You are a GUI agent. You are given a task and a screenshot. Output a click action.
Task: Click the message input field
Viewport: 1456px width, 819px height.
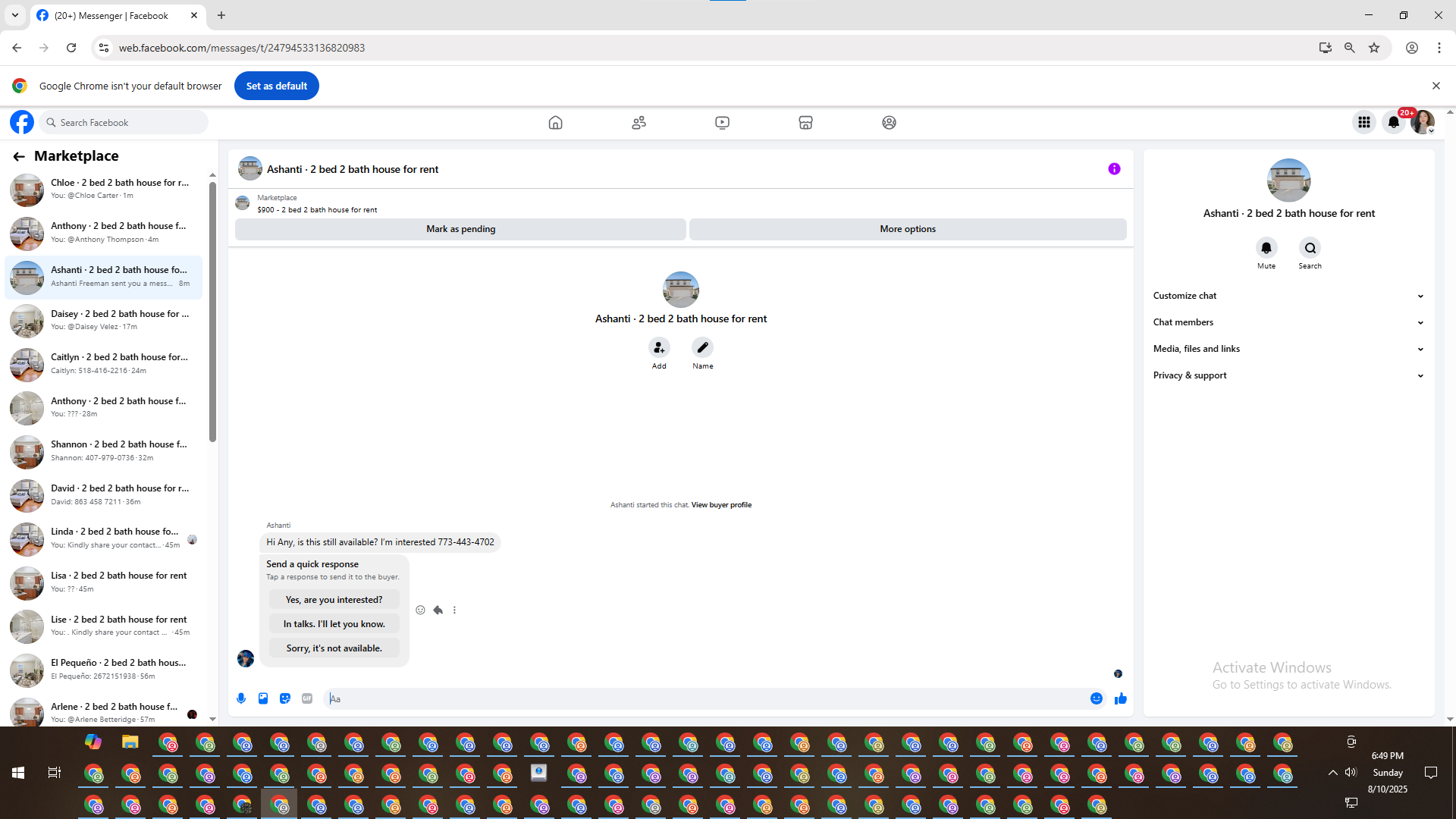pyautogui.click(x=705, y=698)
